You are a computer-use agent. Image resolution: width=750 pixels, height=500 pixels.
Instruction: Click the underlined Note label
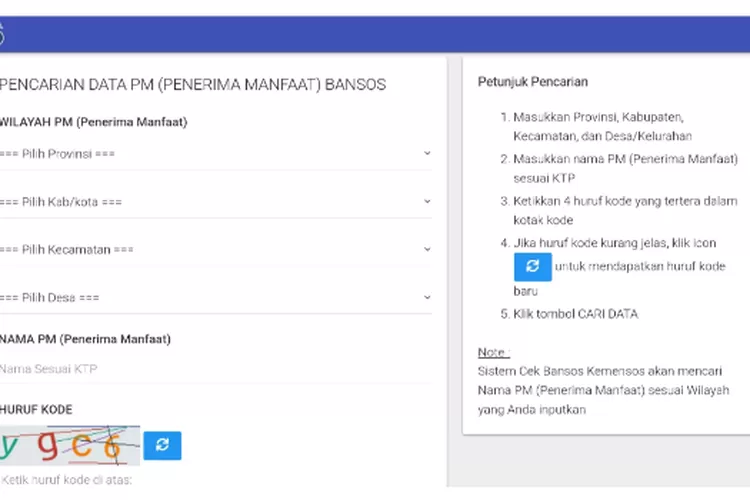pos(494,353)
